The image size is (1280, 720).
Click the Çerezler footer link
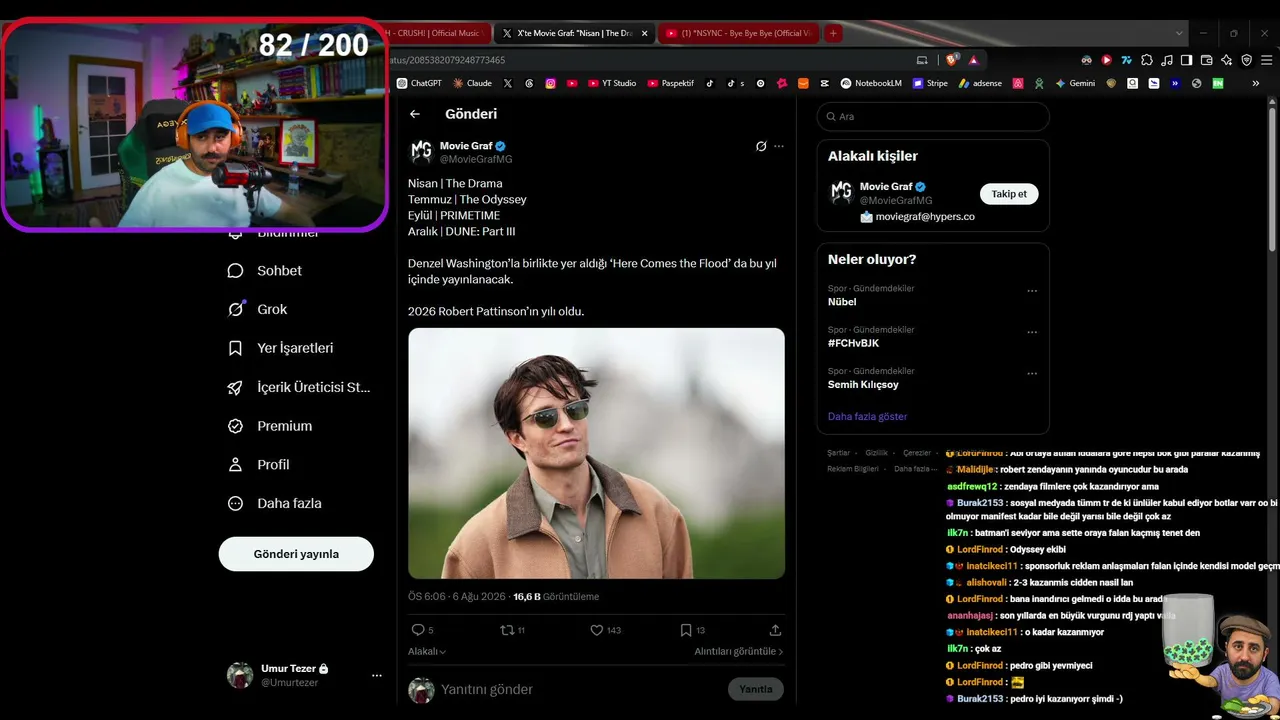tap(917, 453)
